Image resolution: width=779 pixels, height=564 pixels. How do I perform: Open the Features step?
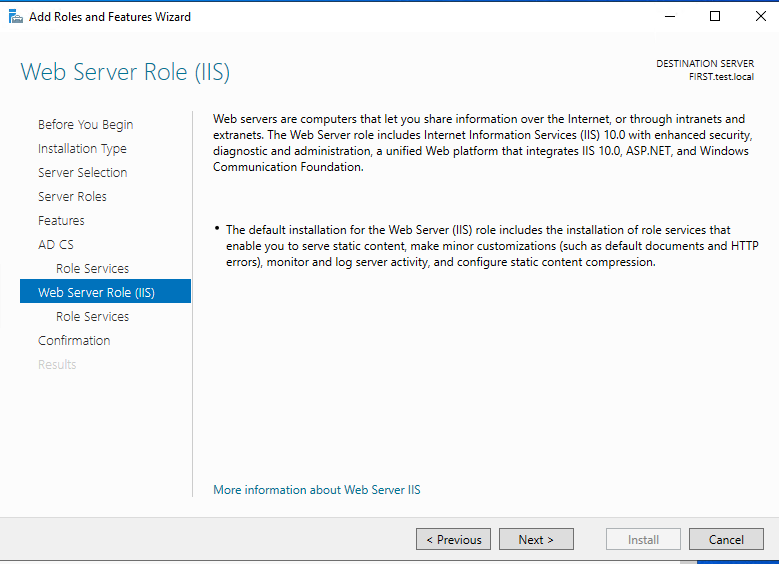point(61,220)
